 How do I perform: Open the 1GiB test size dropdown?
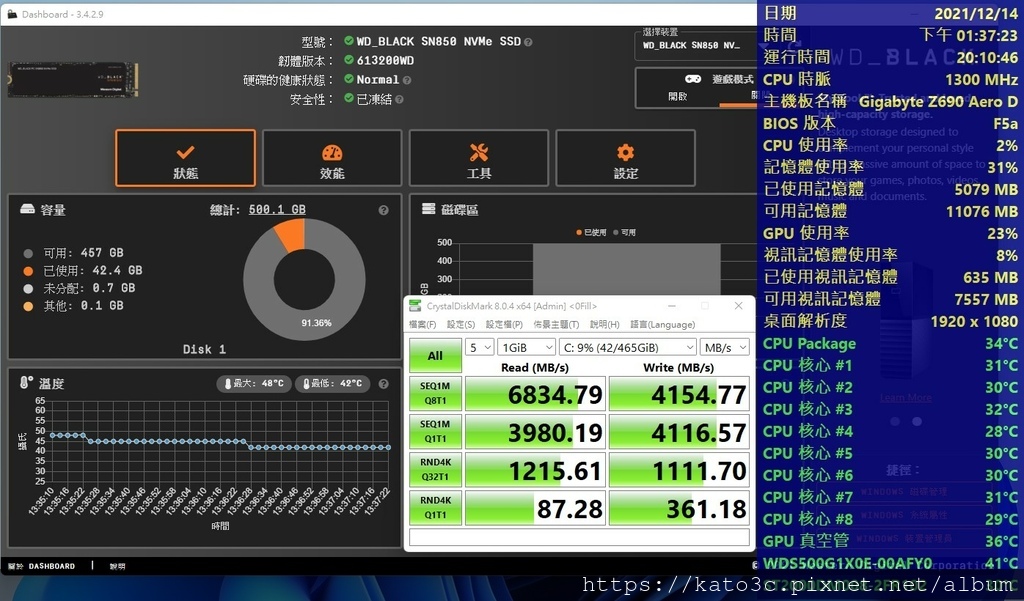pos(526,348)
